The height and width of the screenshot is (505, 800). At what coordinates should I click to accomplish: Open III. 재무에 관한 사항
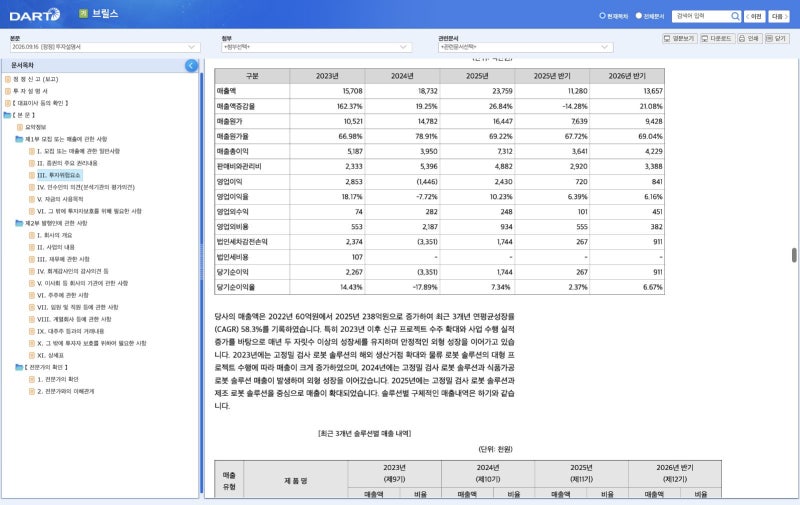point(63,259)
